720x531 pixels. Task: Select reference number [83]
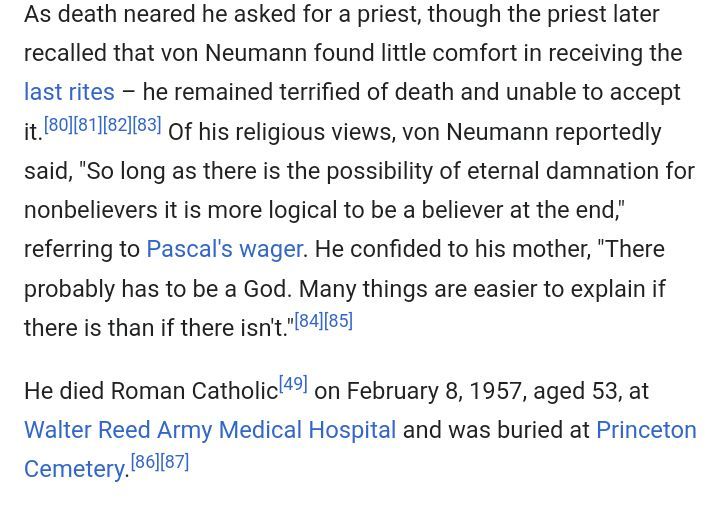pyautogui.click(x=147, y=125)
